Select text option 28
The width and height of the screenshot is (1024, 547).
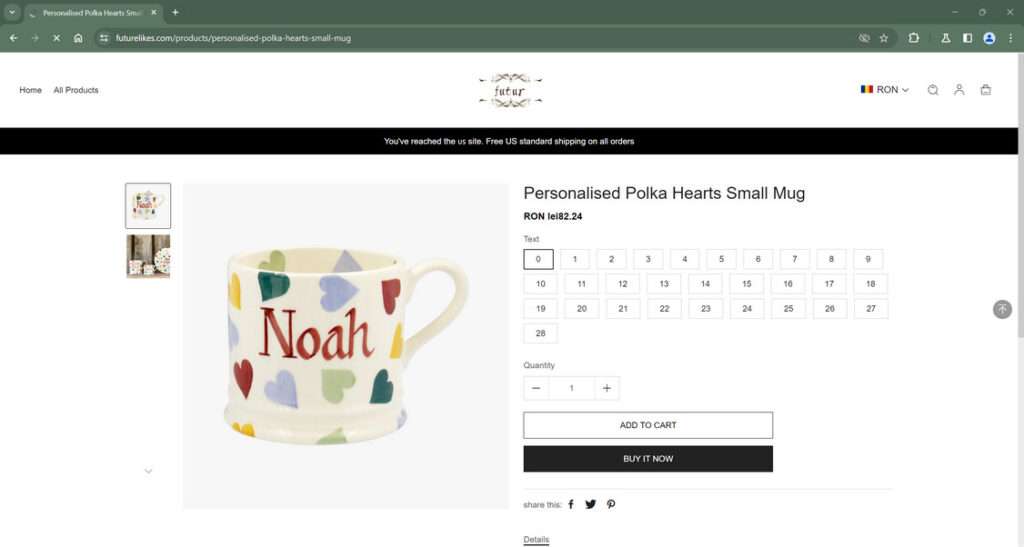tap(540, 333)
